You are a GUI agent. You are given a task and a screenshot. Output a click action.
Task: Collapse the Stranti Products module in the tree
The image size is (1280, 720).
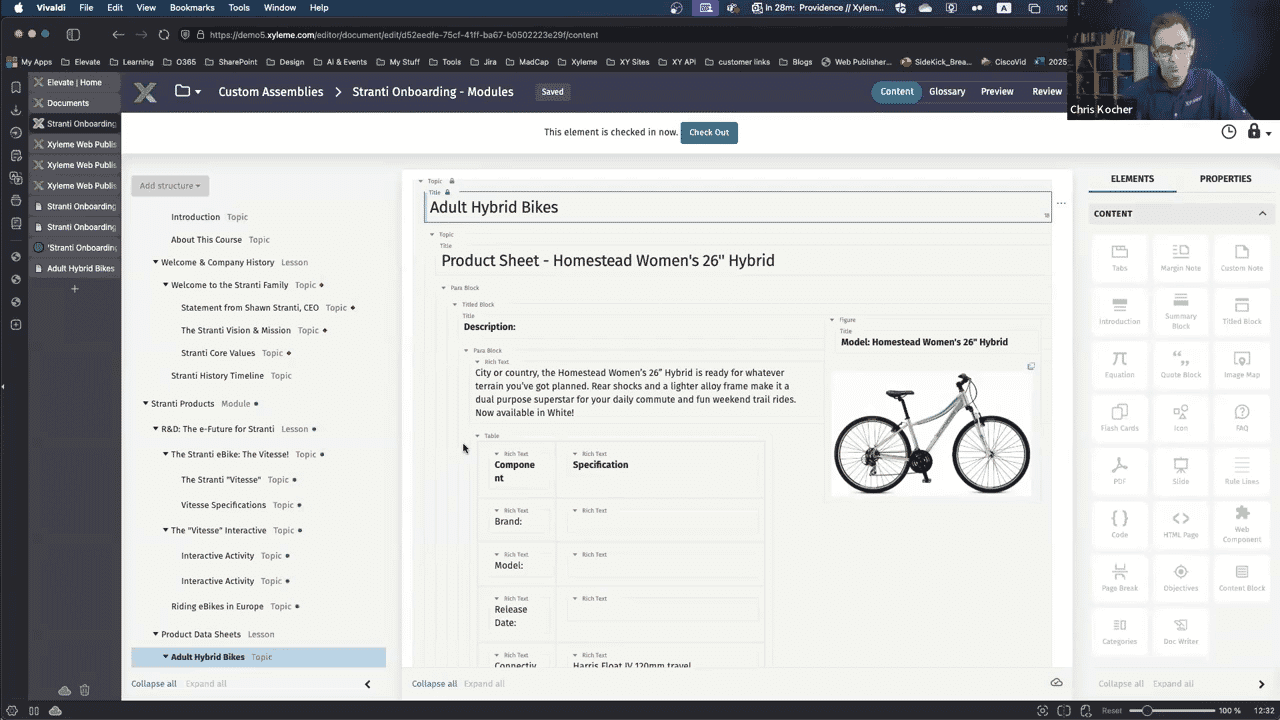[x=145, y=404]
